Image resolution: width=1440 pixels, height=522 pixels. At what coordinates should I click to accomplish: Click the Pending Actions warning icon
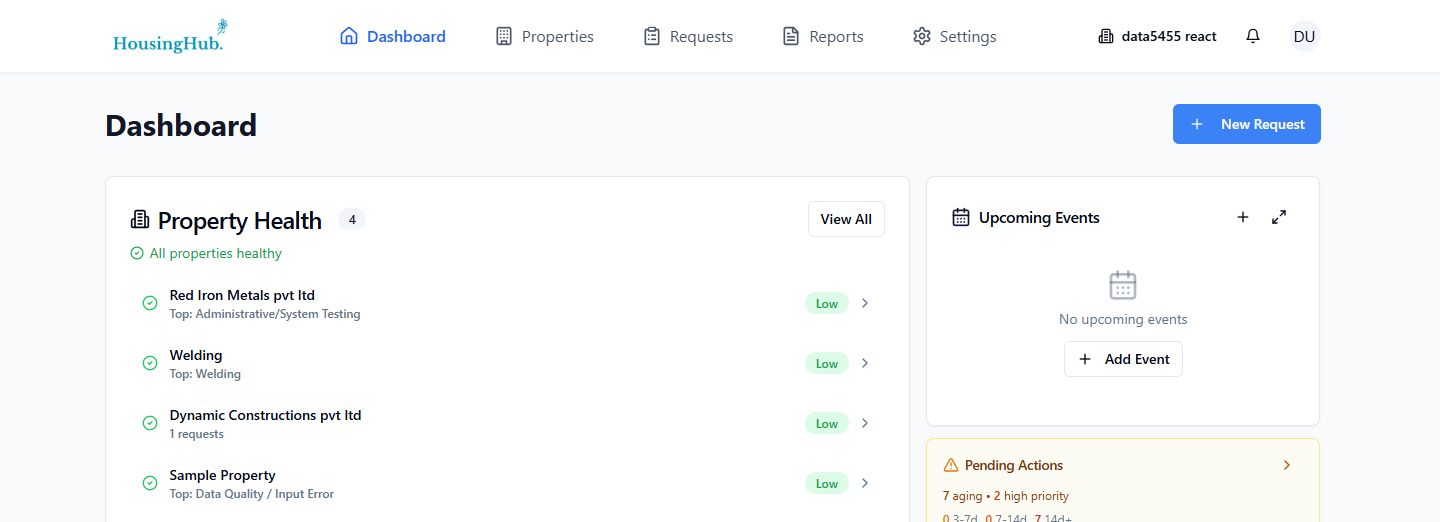tap(951, 465)
